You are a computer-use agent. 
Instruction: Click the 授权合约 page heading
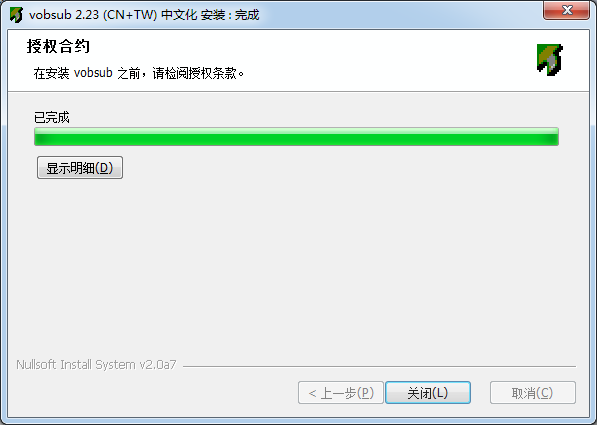point(58,46)
